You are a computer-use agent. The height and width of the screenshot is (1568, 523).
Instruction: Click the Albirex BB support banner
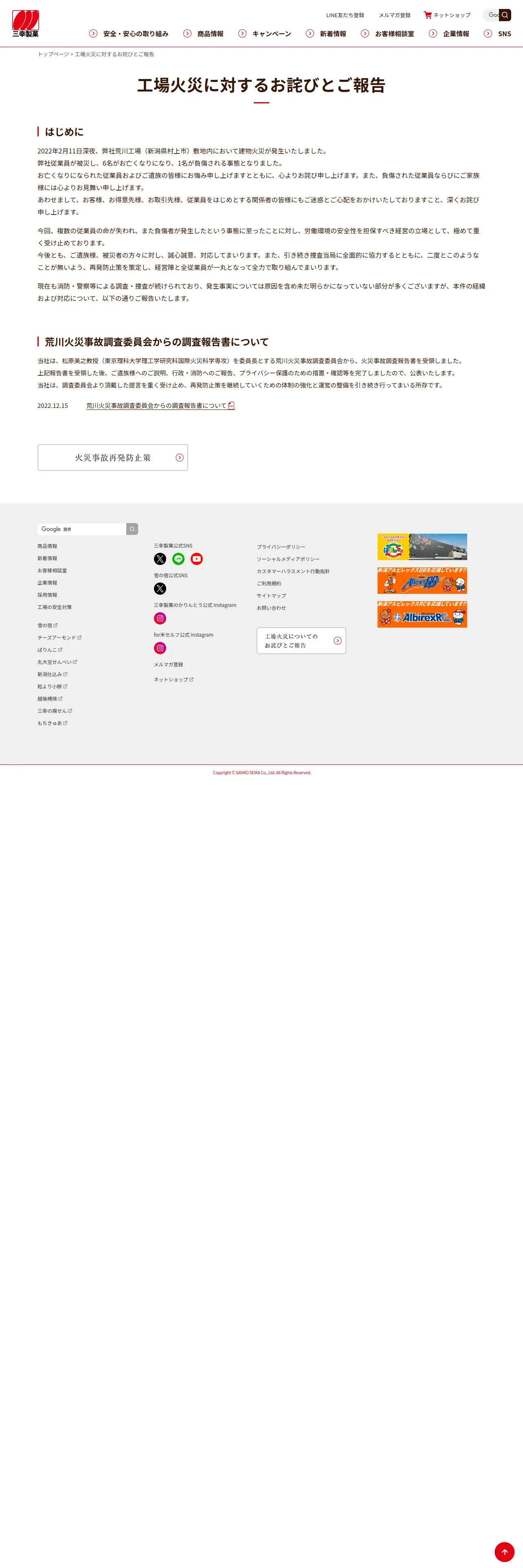422,581
